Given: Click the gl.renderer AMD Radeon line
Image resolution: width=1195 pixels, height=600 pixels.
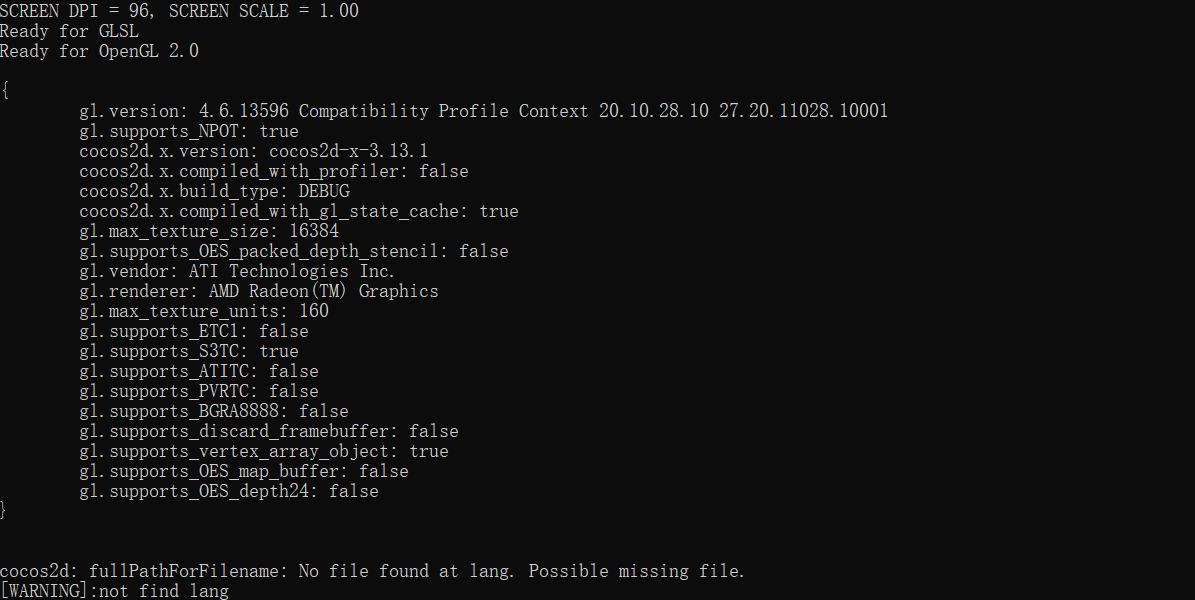Looking at the screenshot, I should tap(258, 291).
